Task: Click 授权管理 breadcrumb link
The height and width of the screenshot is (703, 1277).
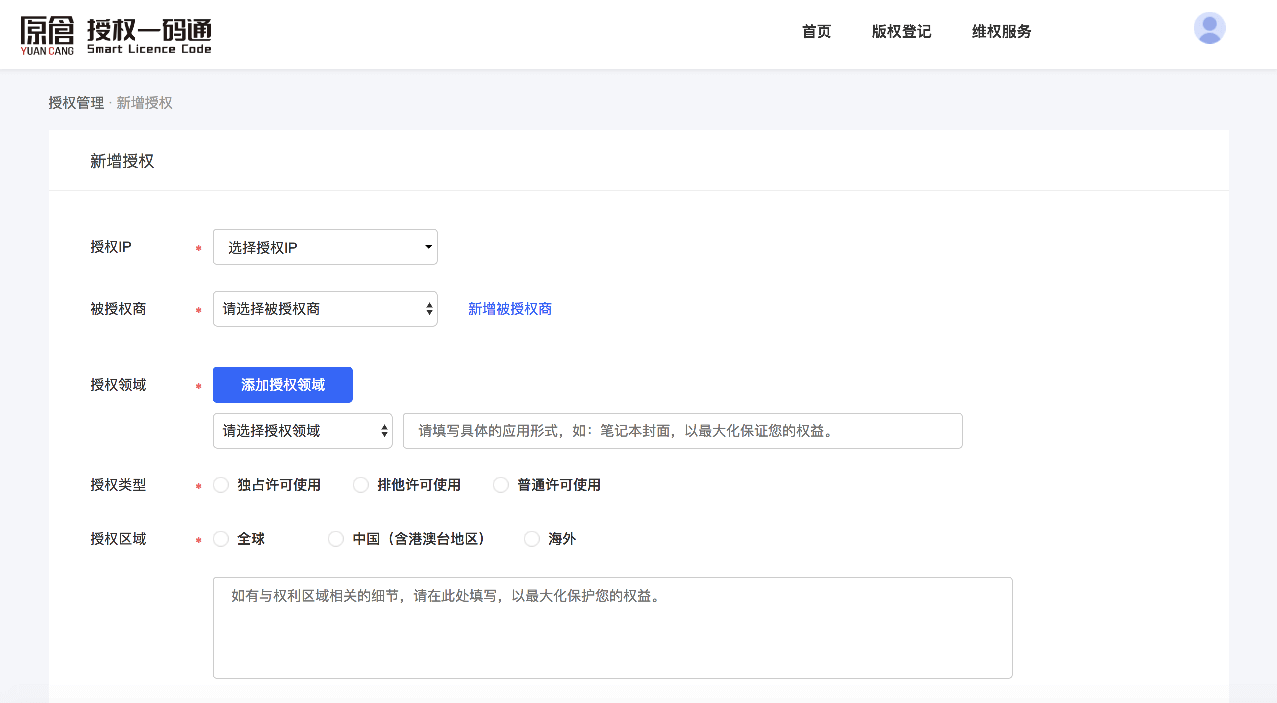Action: [76, 103]
